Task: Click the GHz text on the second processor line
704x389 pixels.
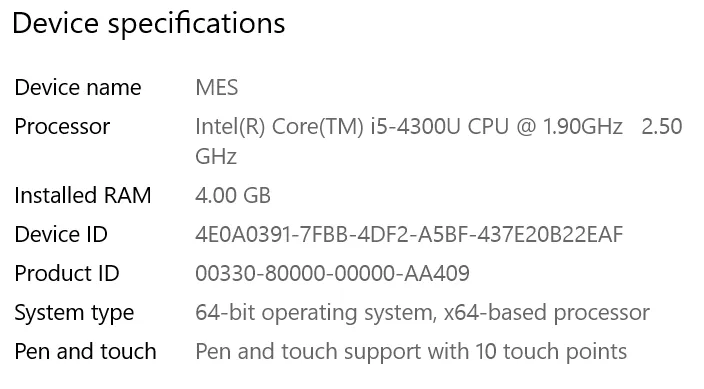Action: coord(216,156)
